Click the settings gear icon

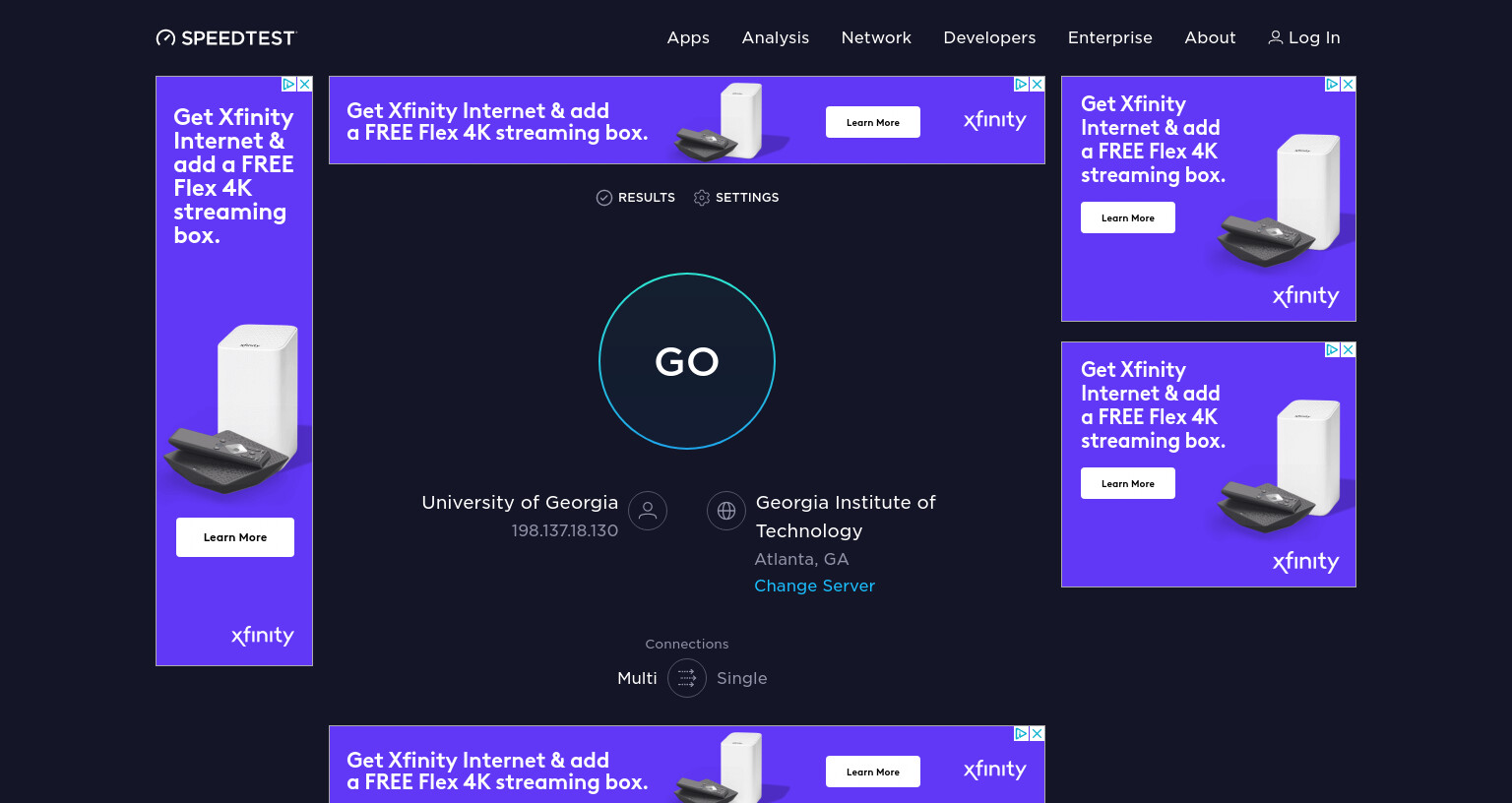(702, 198)
